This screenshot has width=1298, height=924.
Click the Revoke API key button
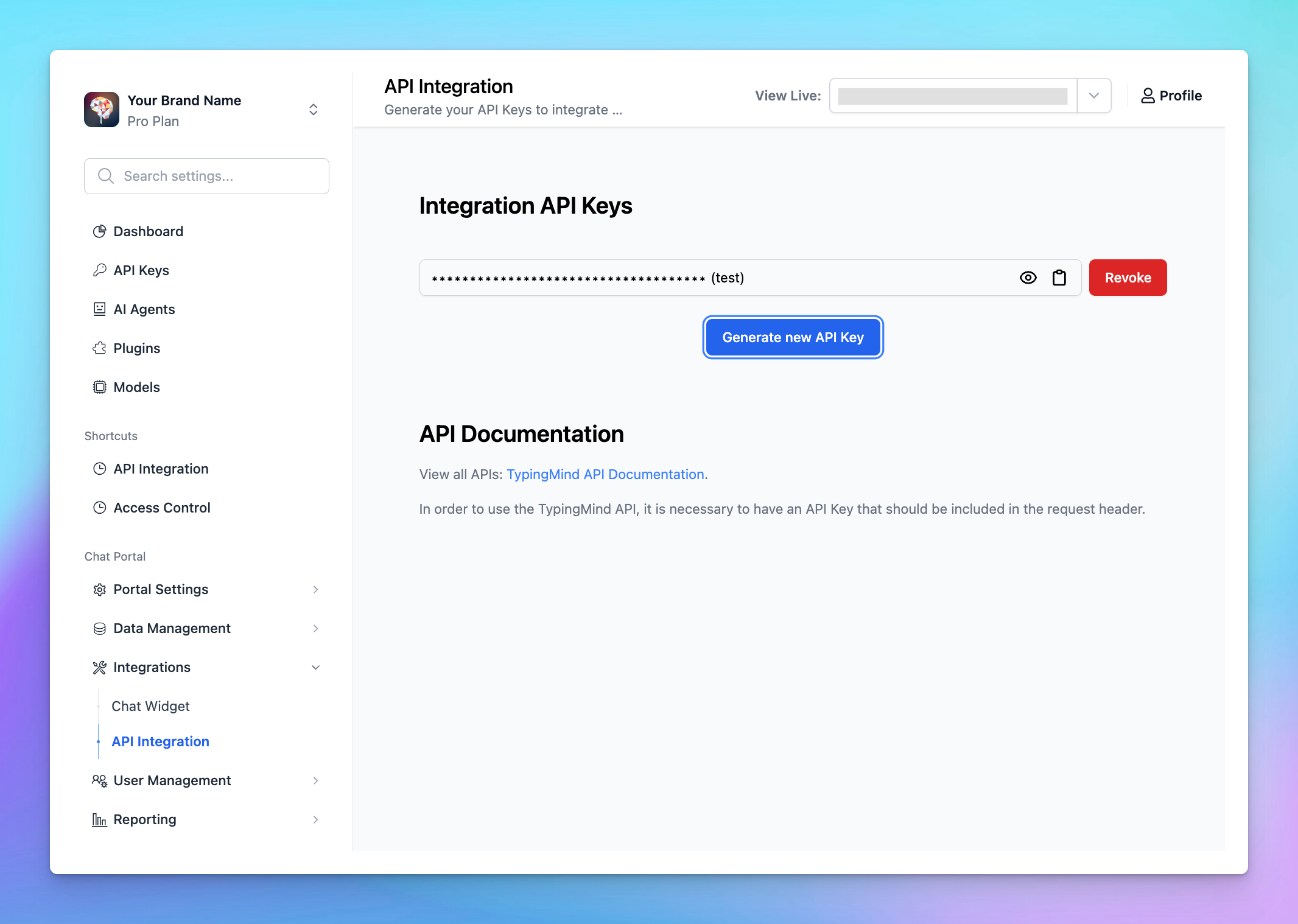coord(1128,277)
